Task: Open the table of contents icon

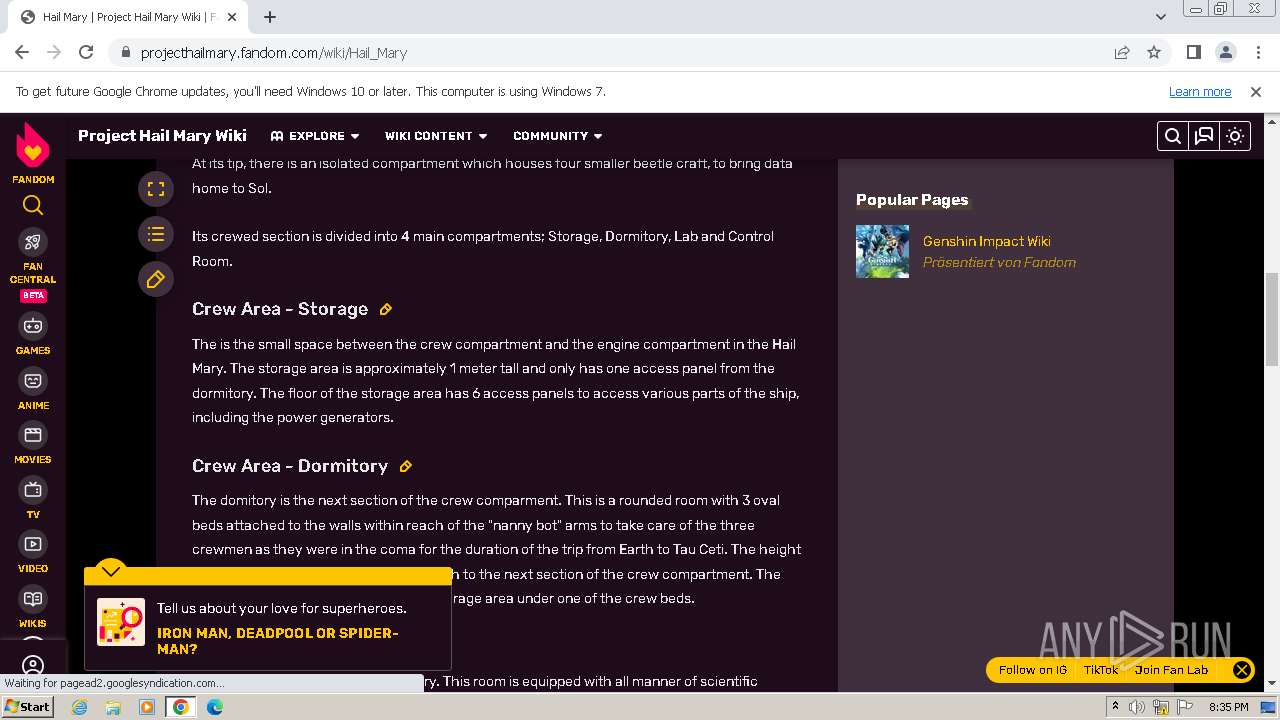Action: [x=156, y=234]
